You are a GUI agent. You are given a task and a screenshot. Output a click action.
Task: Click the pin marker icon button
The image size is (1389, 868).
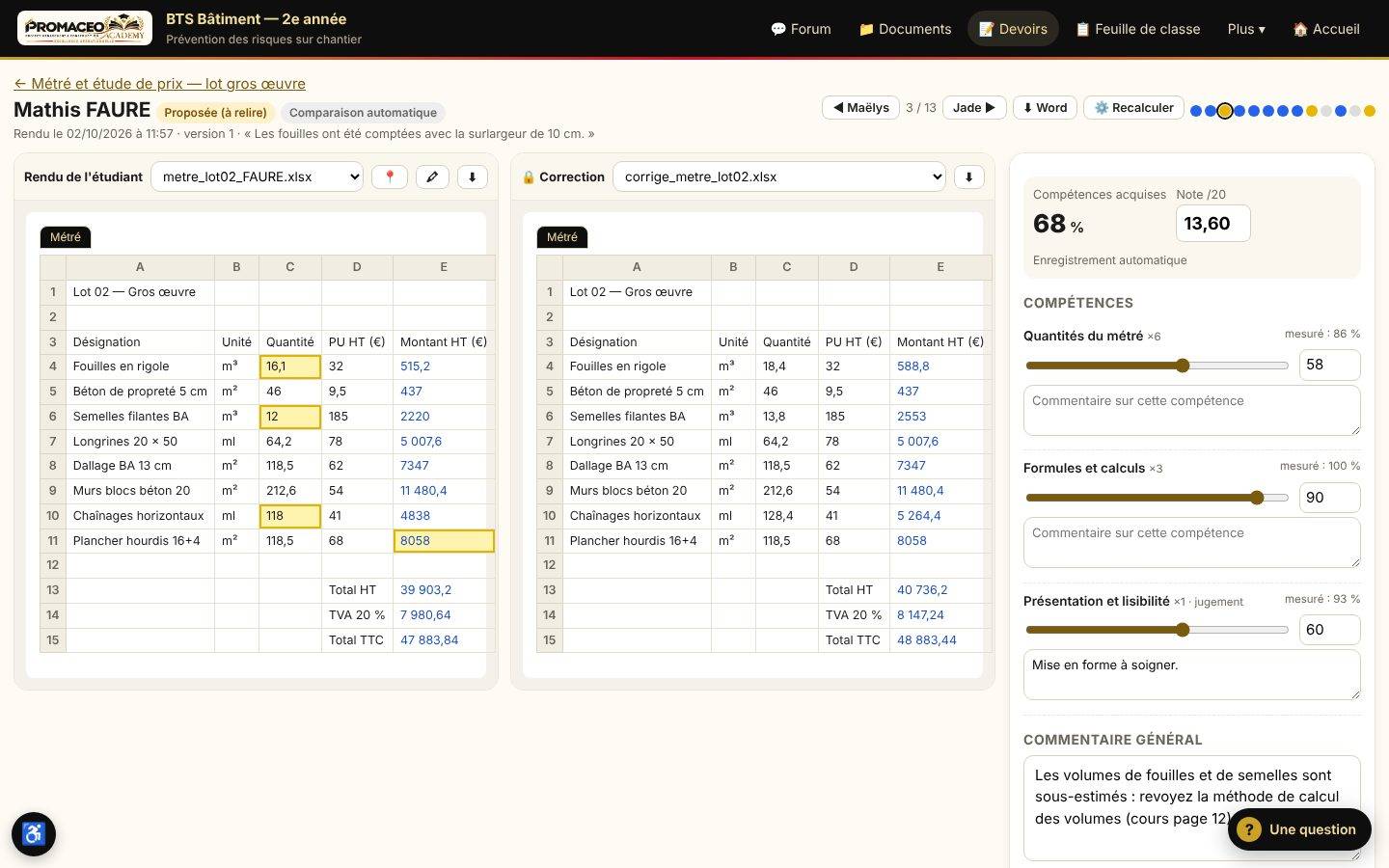pos(390,176)
